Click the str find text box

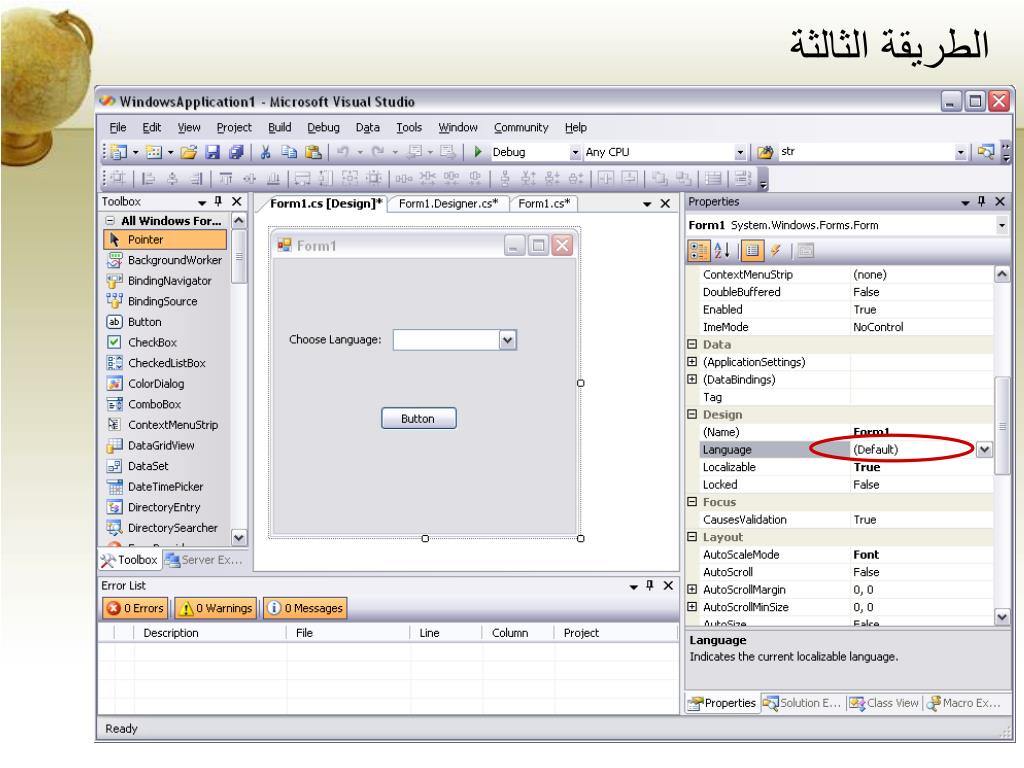[x=866, y=152]
